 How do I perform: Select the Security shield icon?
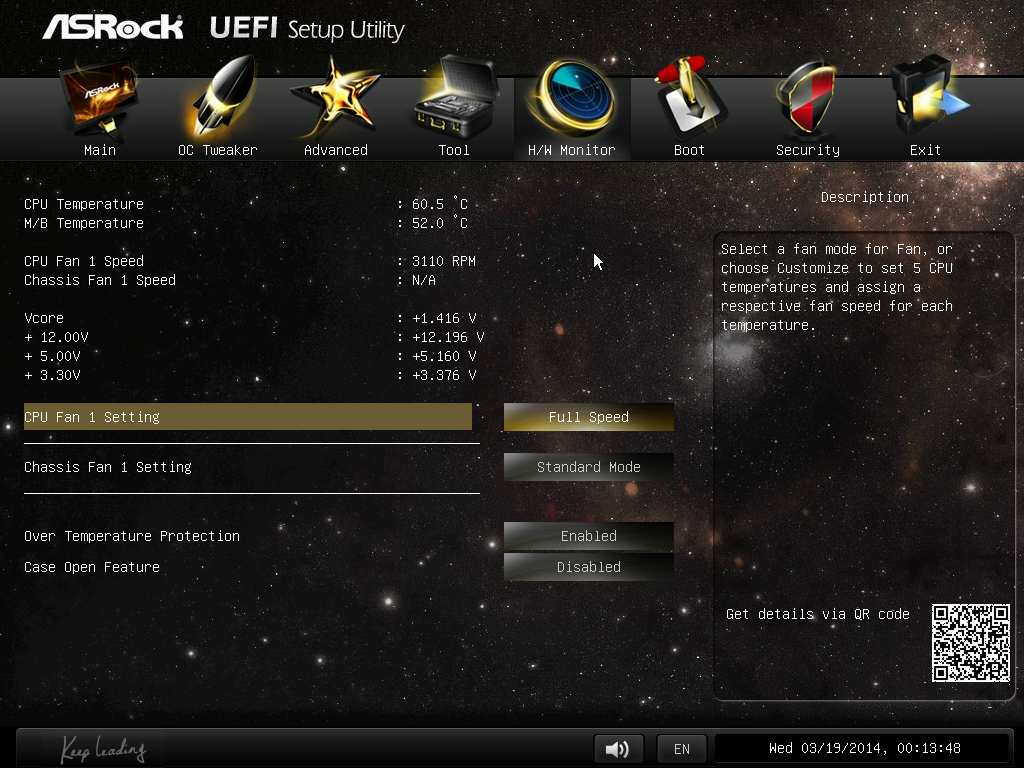[807, 98]
